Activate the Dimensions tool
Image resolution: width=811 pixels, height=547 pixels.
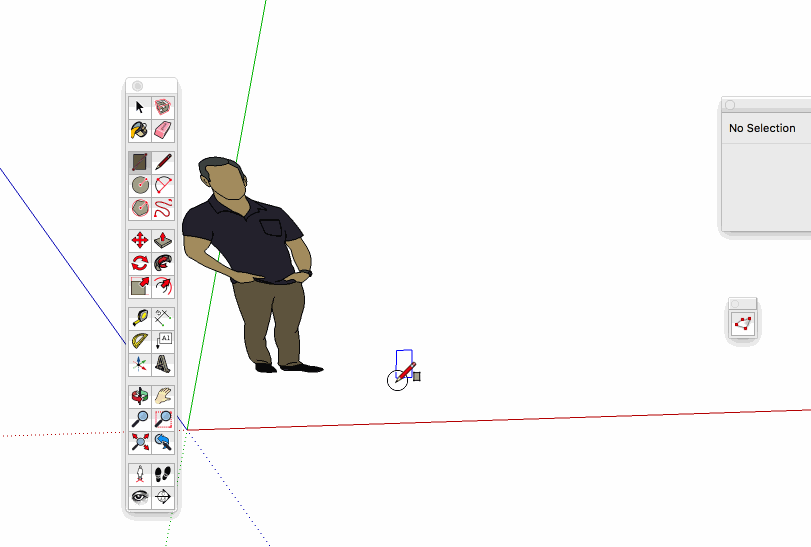pos(163,318)
